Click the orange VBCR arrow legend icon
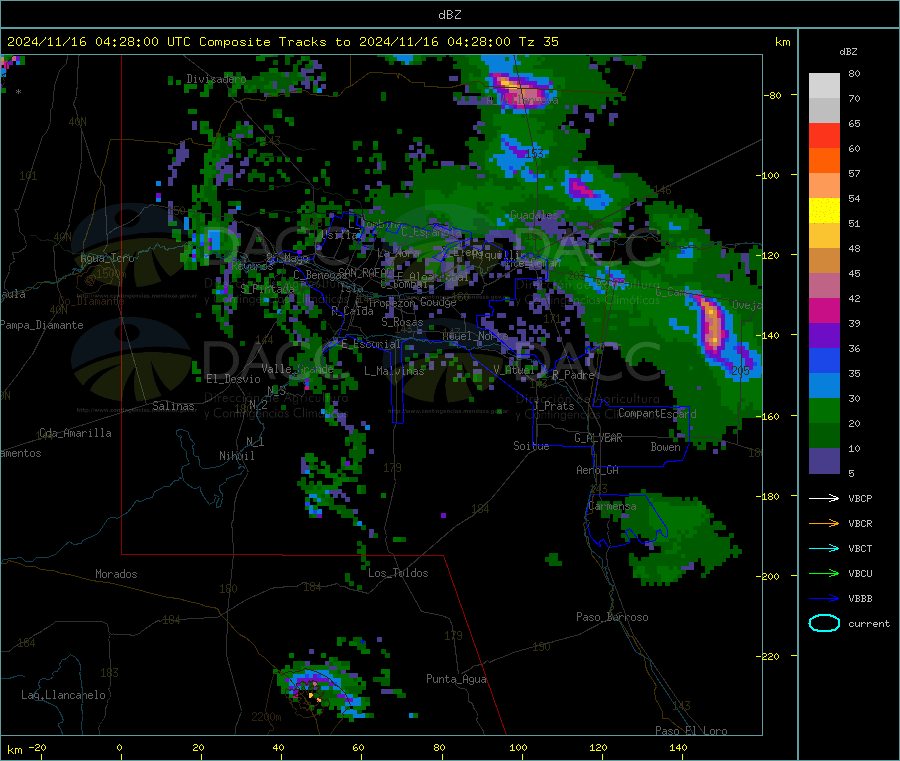Image resolution: width=900 pixels, height=761 pixels. coord(824,523)
